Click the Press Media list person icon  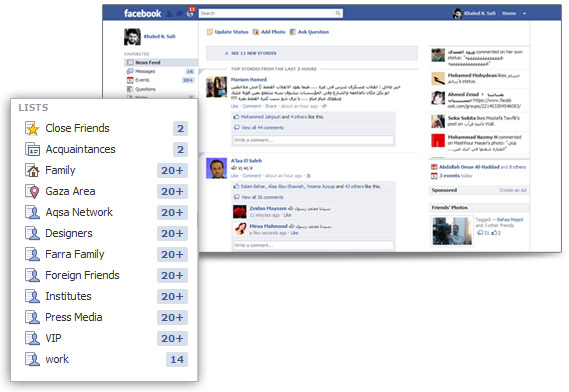(x=32, y=318)
